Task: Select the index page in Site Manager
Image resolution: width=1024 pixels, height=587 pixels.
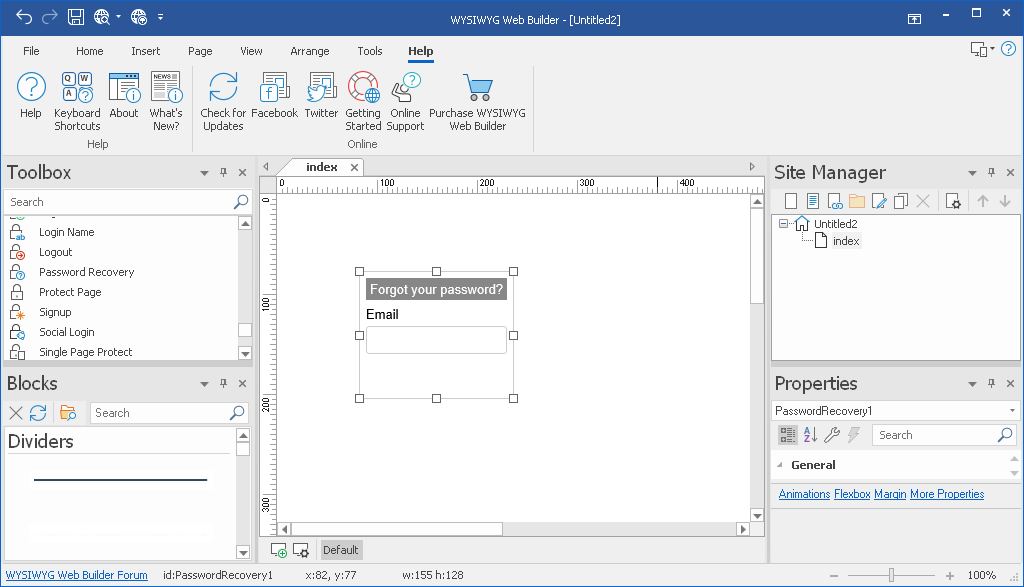Action: [x=846, y=241]
